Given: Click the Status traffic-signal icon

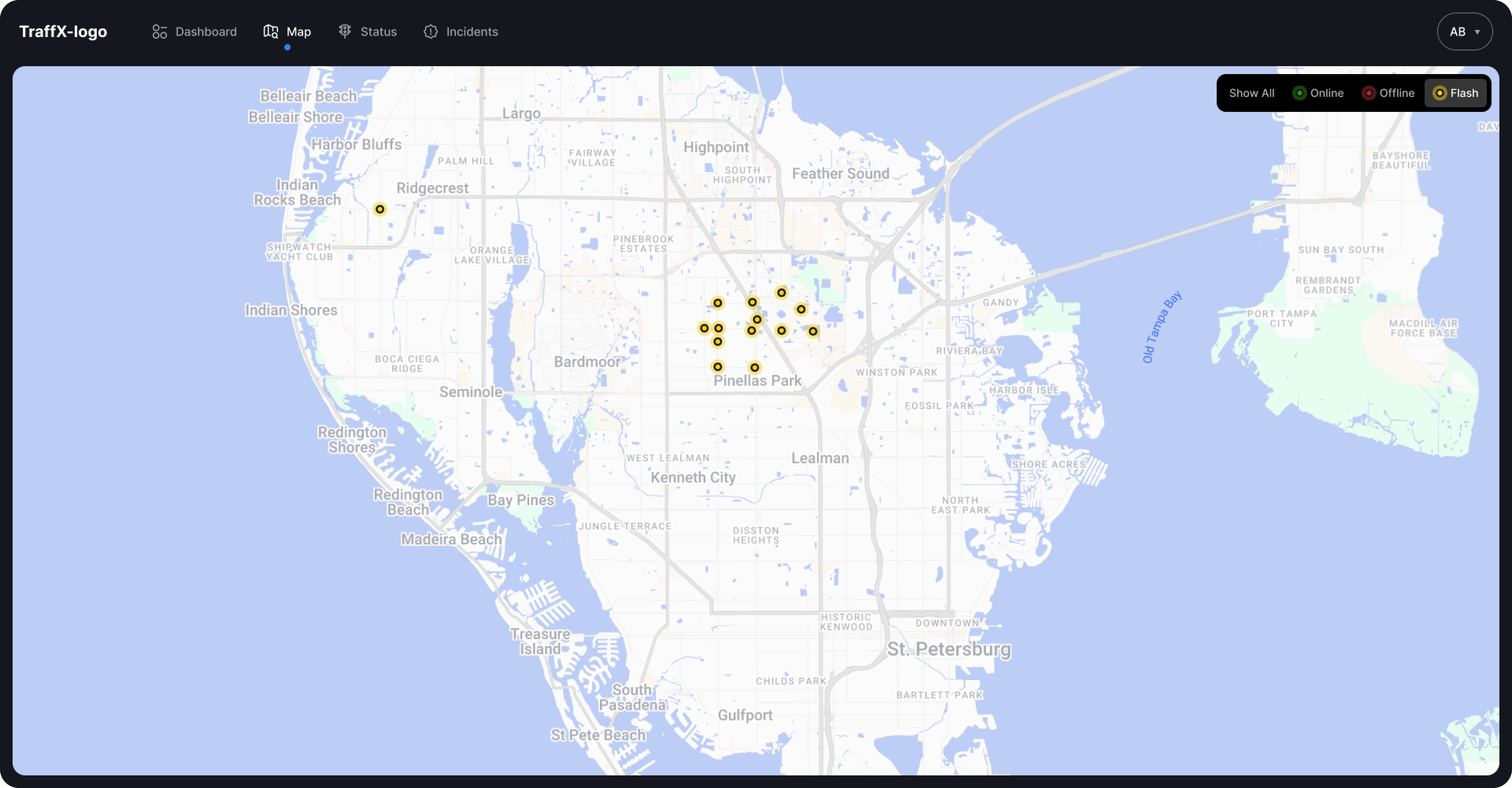Looking at the screenshot, I should (345, 31).
